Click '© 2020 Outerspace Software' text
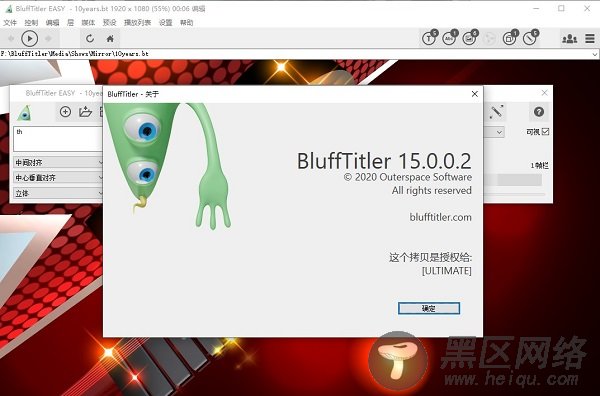The height and width of the screenshot is (396, 600). (408, 177)
